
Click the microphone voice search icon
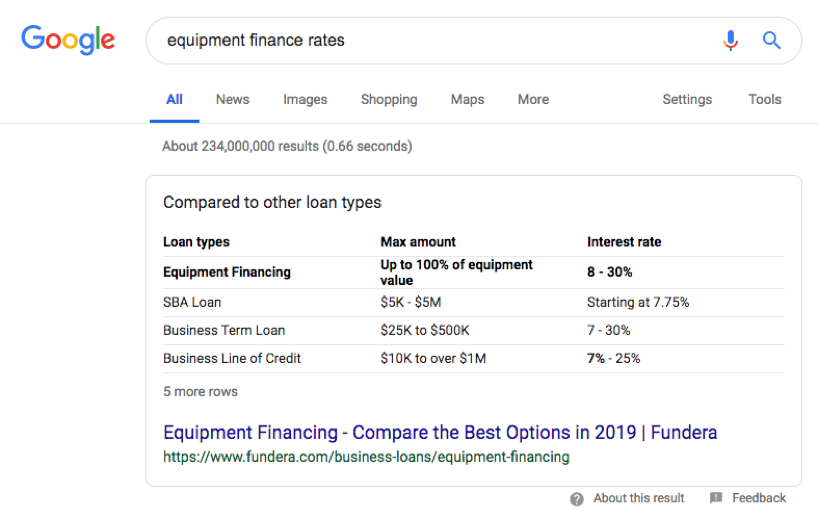[731, 40]
